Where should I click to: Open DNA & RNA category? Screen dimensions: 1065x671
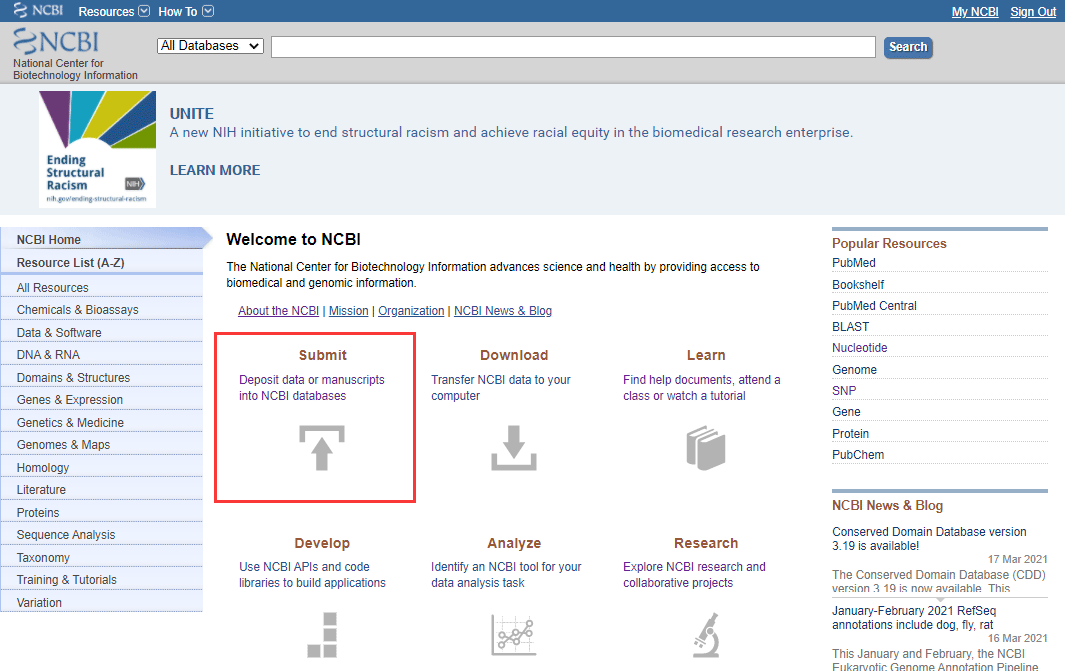(x=102, y=355)
